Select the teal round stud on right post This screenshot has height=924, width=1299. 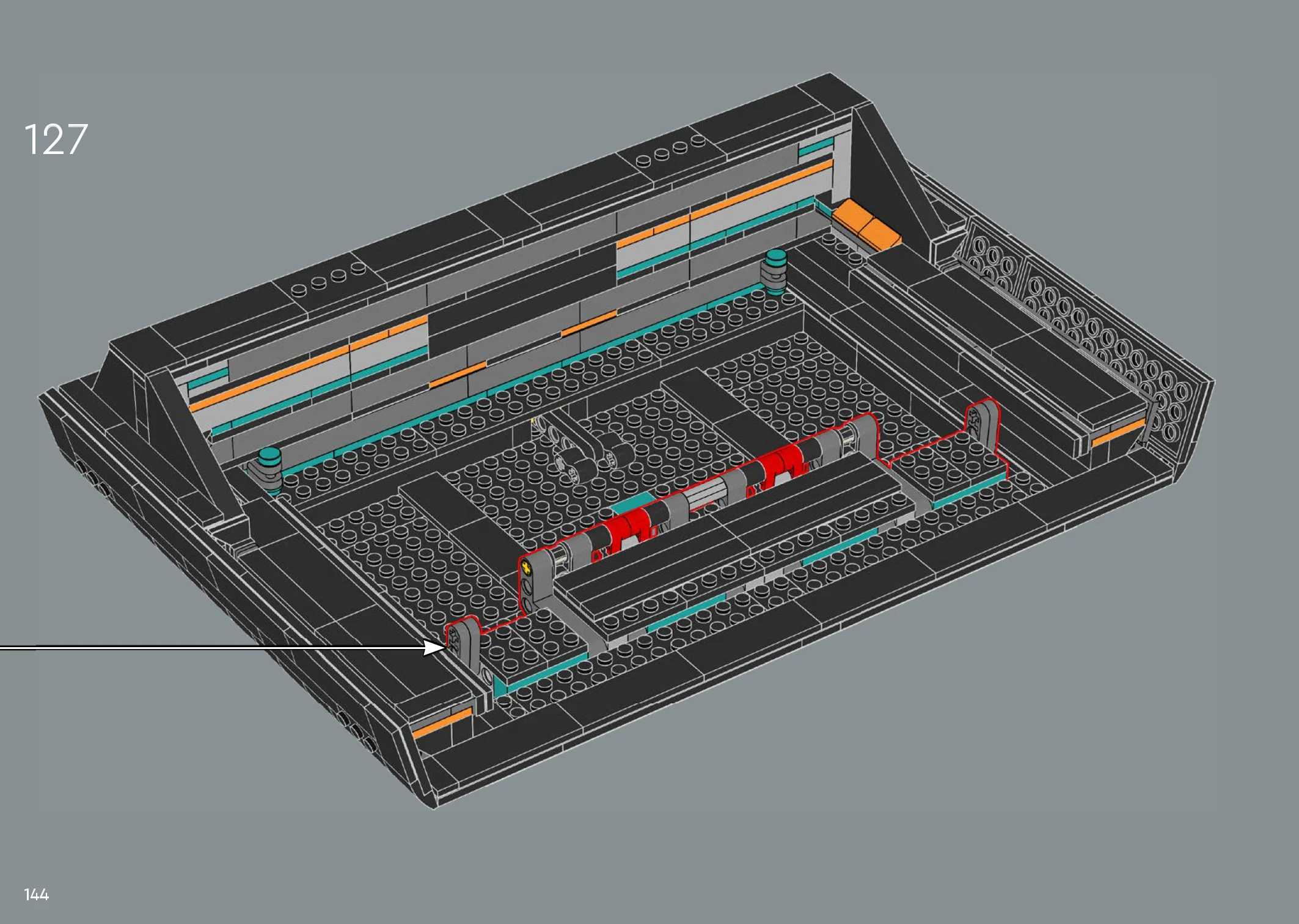coord(777,257)
